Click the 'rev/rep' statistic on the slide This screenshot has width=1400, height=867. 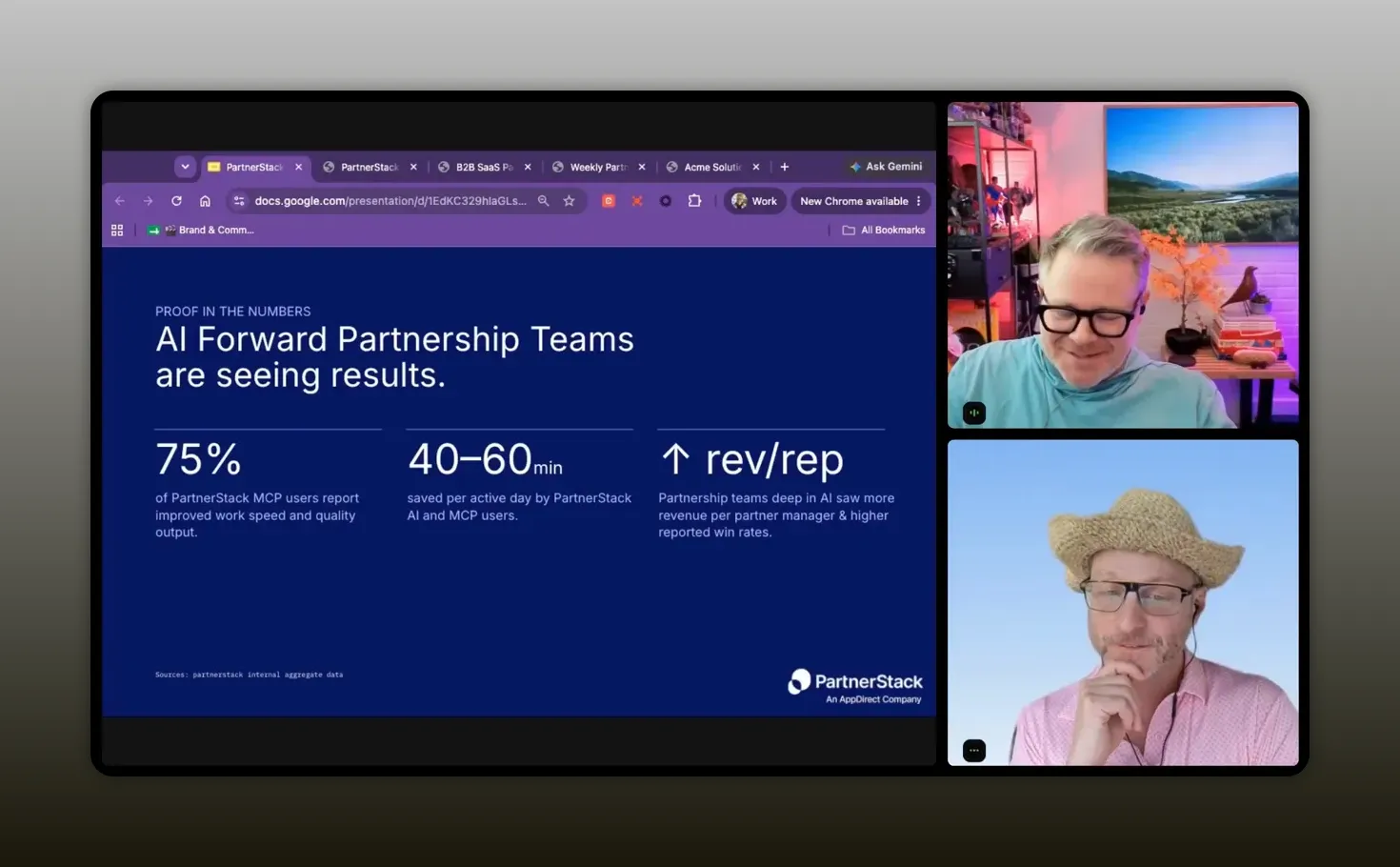[x=751, y=460]
